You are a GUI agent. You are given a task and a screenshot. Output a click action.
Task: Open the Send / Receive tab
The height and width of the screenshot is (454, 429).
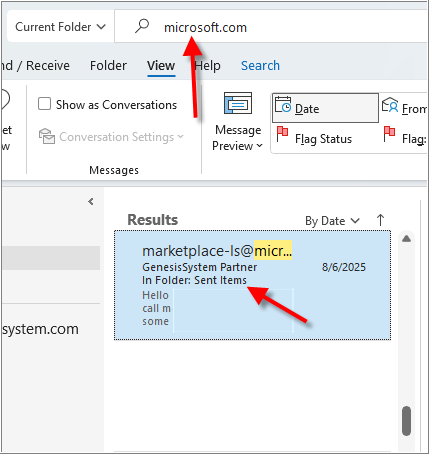click(35, 65)
